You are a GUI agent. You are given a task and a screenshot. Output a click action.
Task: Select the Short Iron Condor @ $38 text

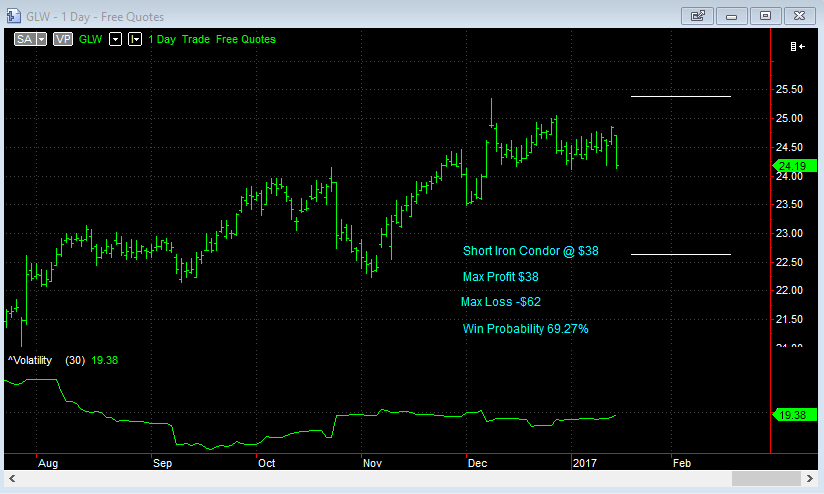click(531, 251)
